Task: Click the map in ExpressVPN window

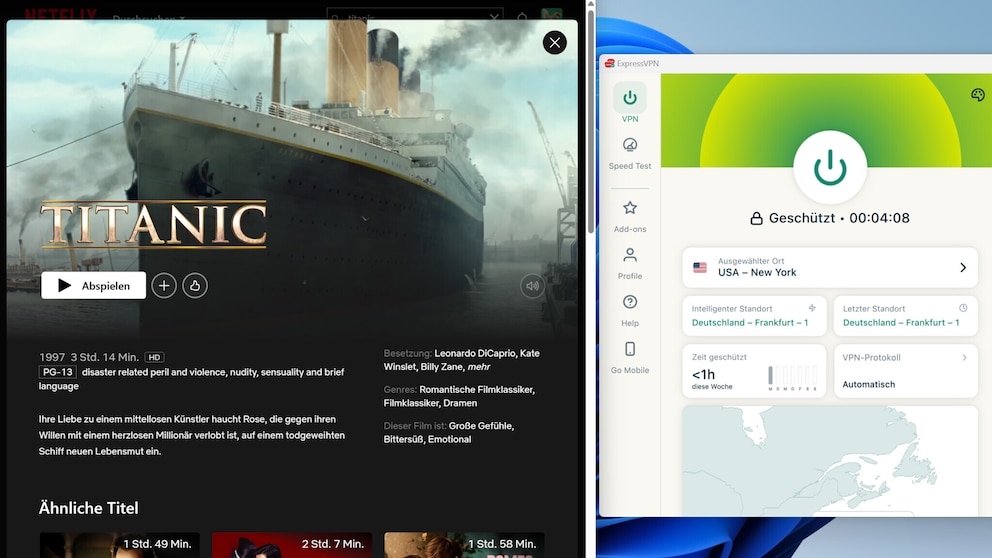Action: (x=830, y=461)
